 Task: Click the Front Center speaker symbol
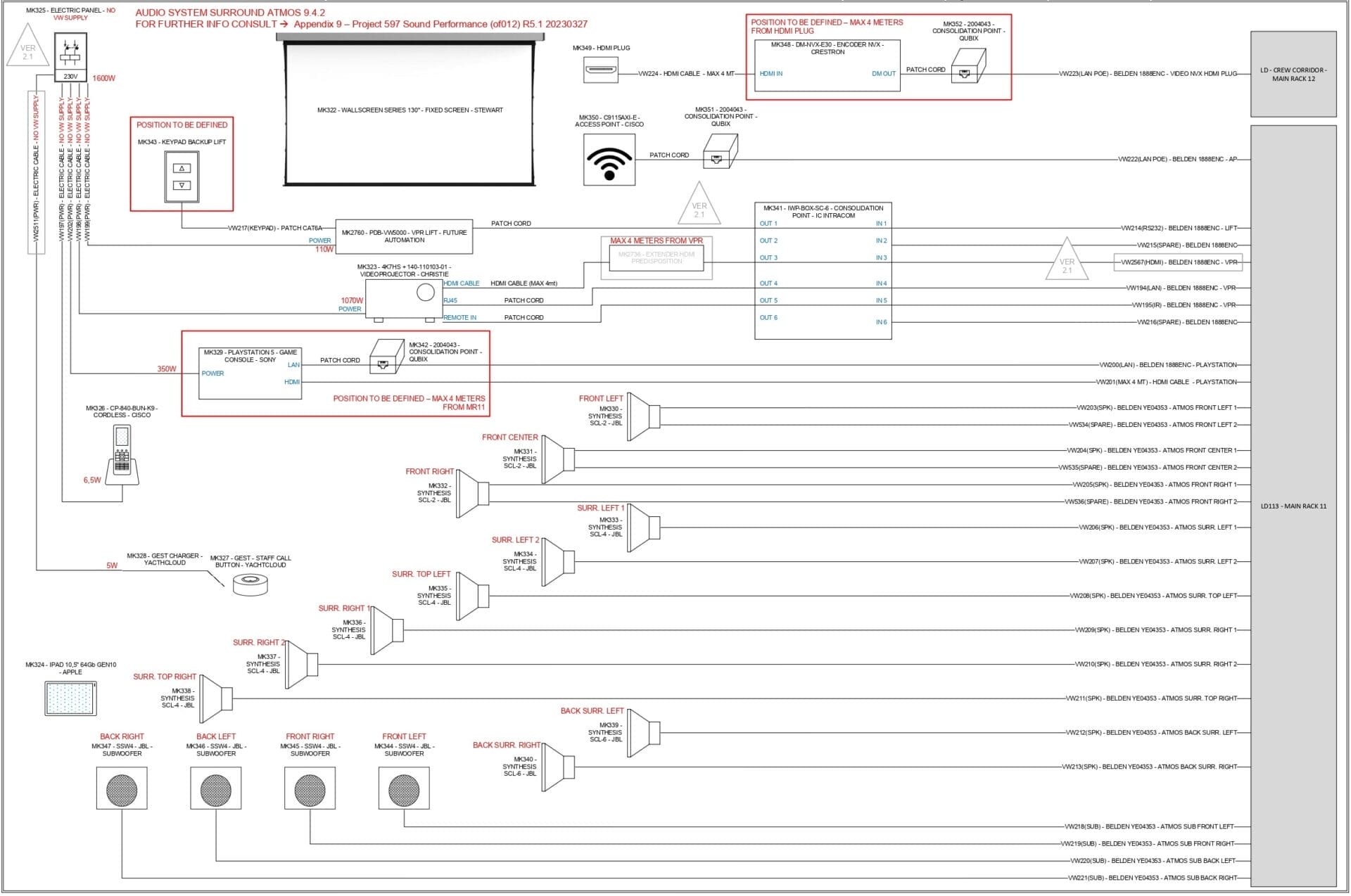point(559,460)
